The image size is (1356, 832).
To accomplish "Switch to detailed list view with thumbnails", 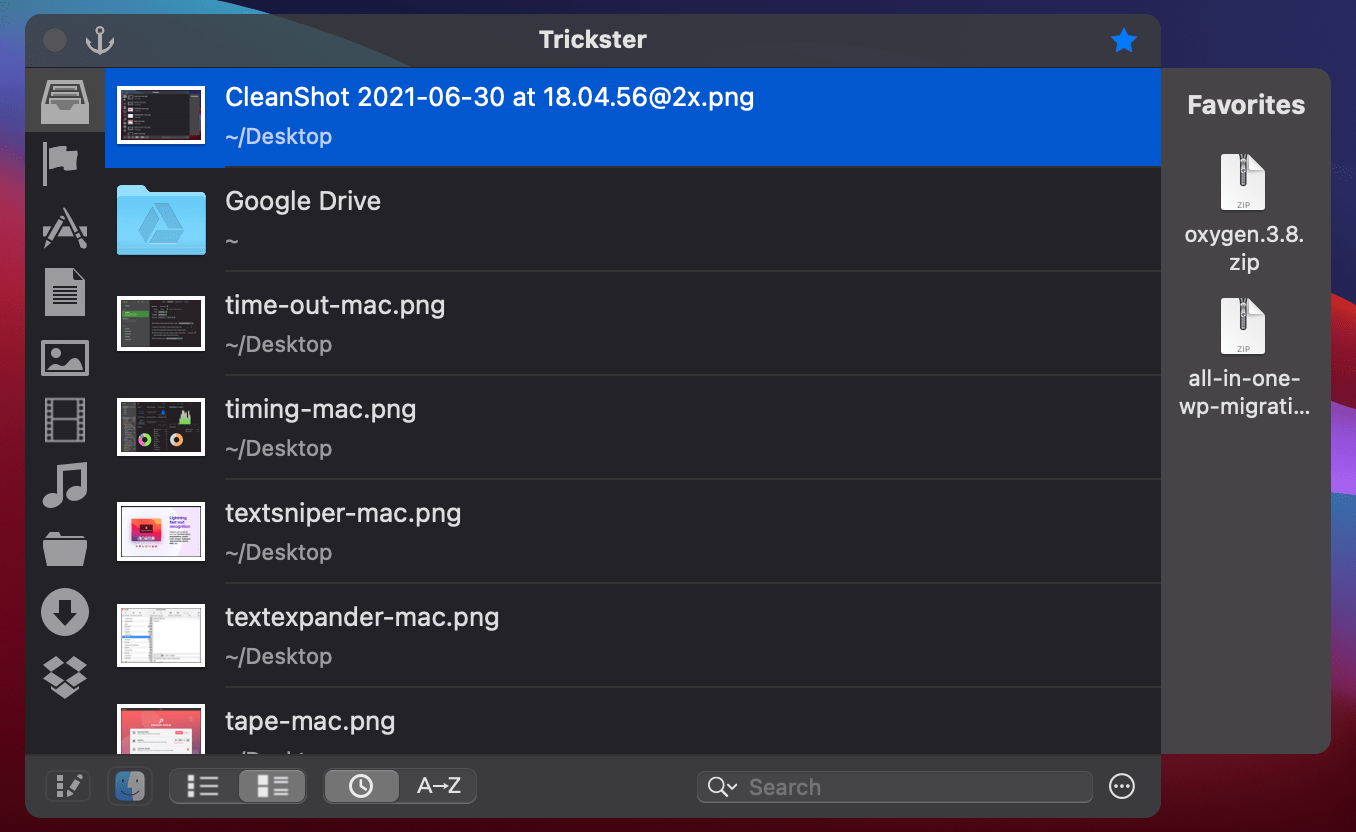I will (272, 786).
